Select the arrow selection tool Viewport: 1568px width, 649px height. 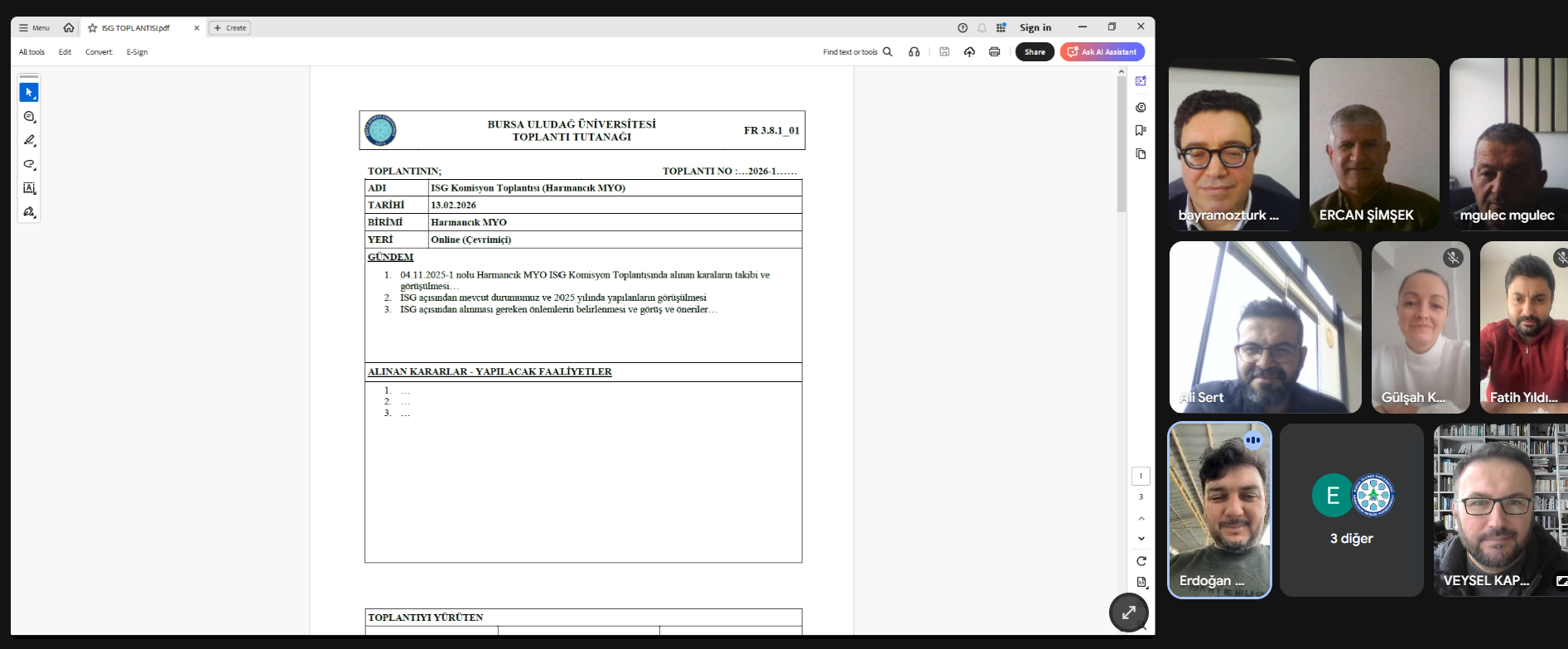tap(29, 92)
